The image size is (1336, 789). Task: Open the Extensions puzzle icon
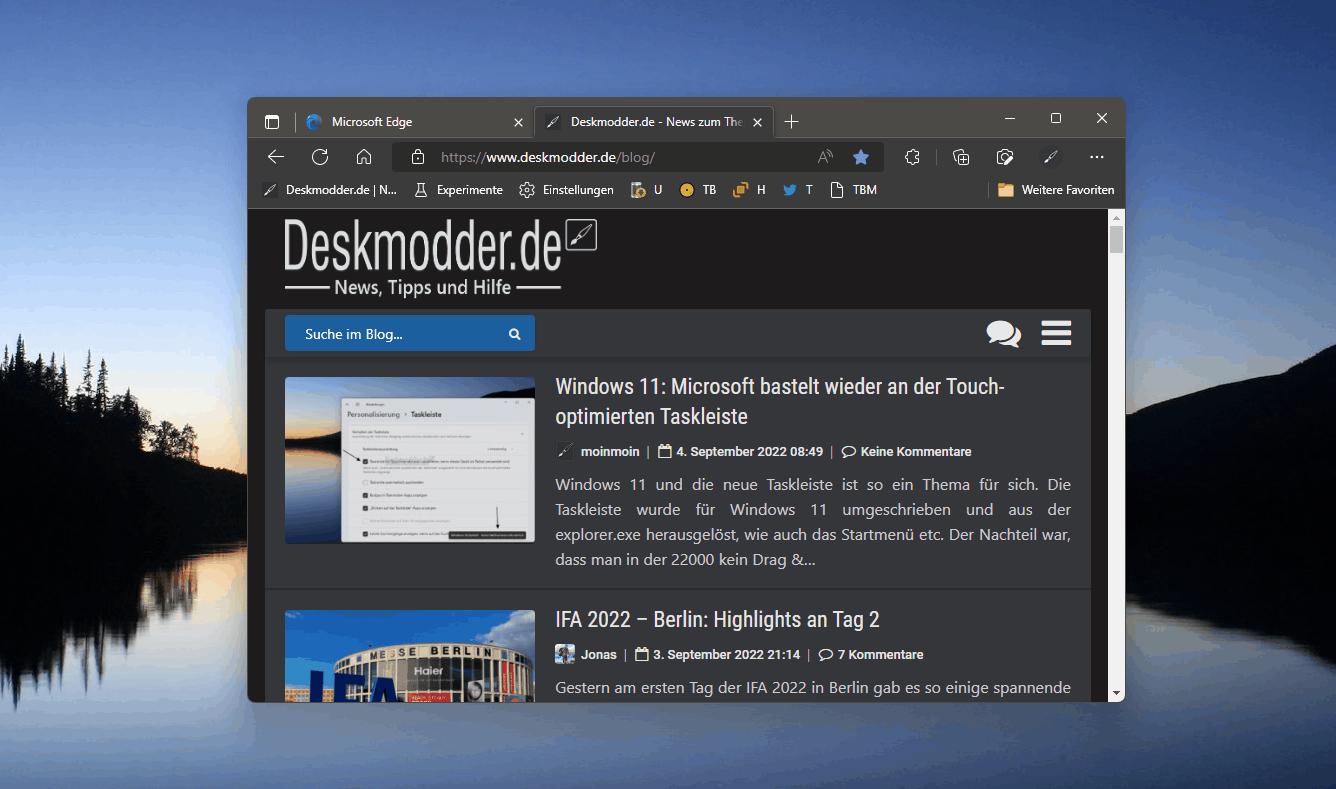[x=912, y=157]
